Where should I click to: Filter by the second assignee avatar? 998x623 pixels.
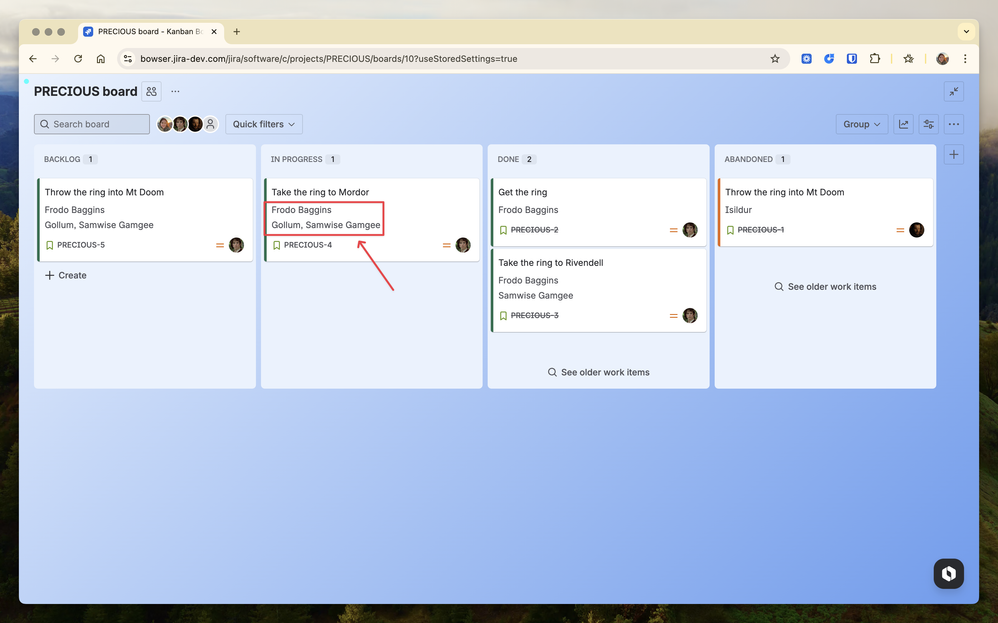pyautogui.click(x=180, y=124)
